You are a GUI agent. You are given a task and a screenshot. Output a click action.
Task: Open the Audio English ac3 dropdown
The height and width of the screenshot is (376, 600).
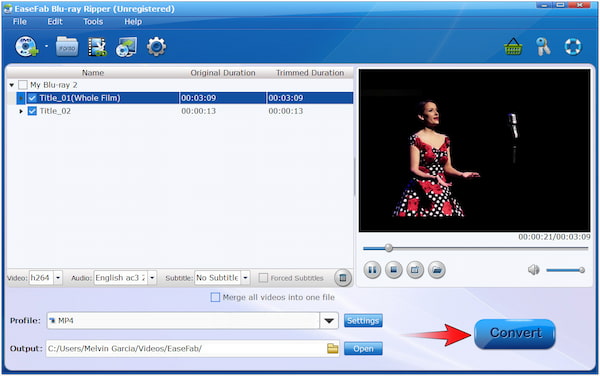(152, 278)
